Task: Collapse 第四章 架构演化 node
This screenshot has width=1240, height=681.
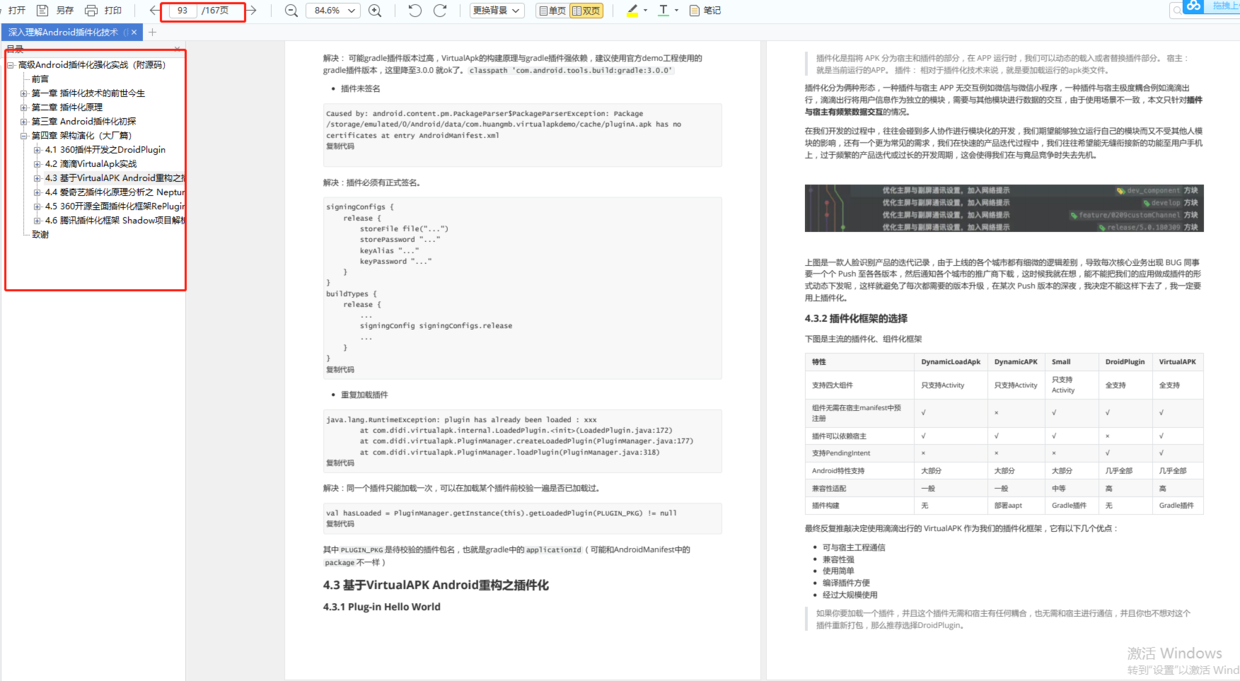Action: tap(24, 135)
